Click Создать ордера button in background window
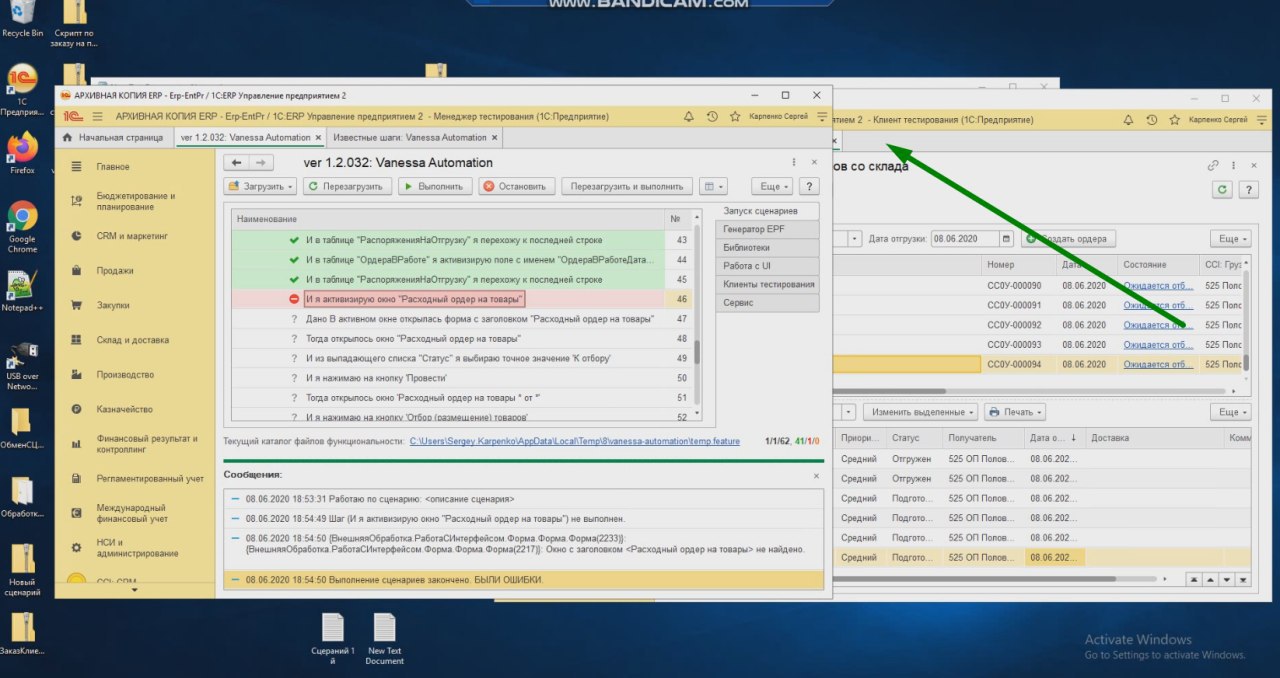 (x=1069, y=239)
